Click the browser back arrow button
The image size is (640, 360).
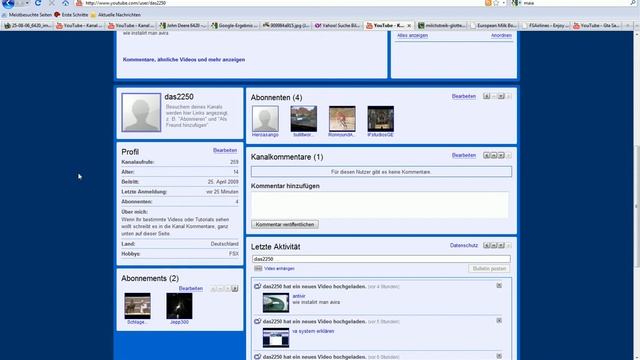point(8,3)
